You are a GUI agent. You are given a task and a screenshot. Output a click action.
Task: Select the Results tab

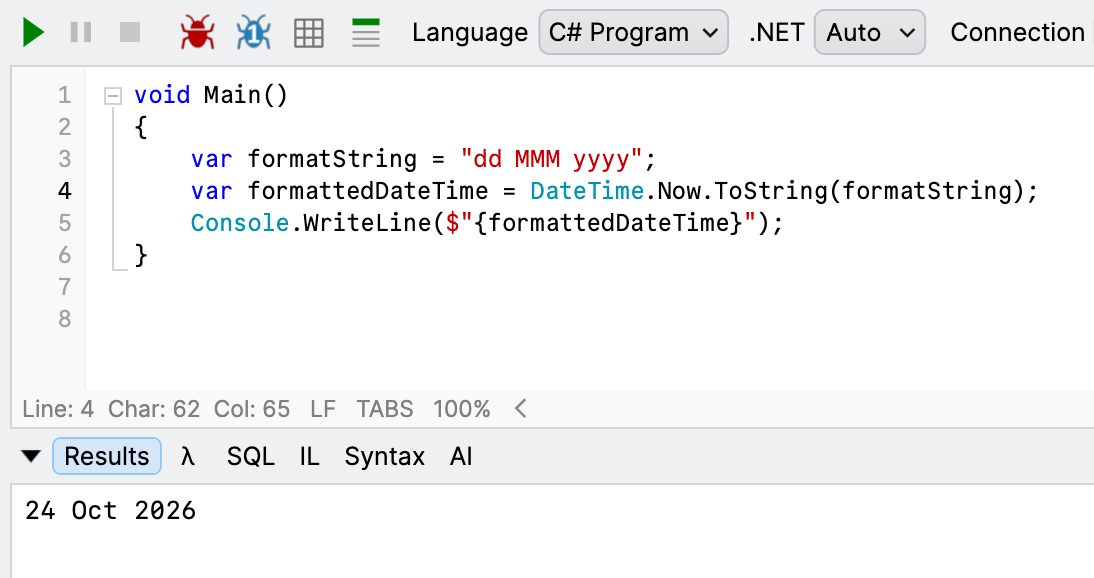107,457
